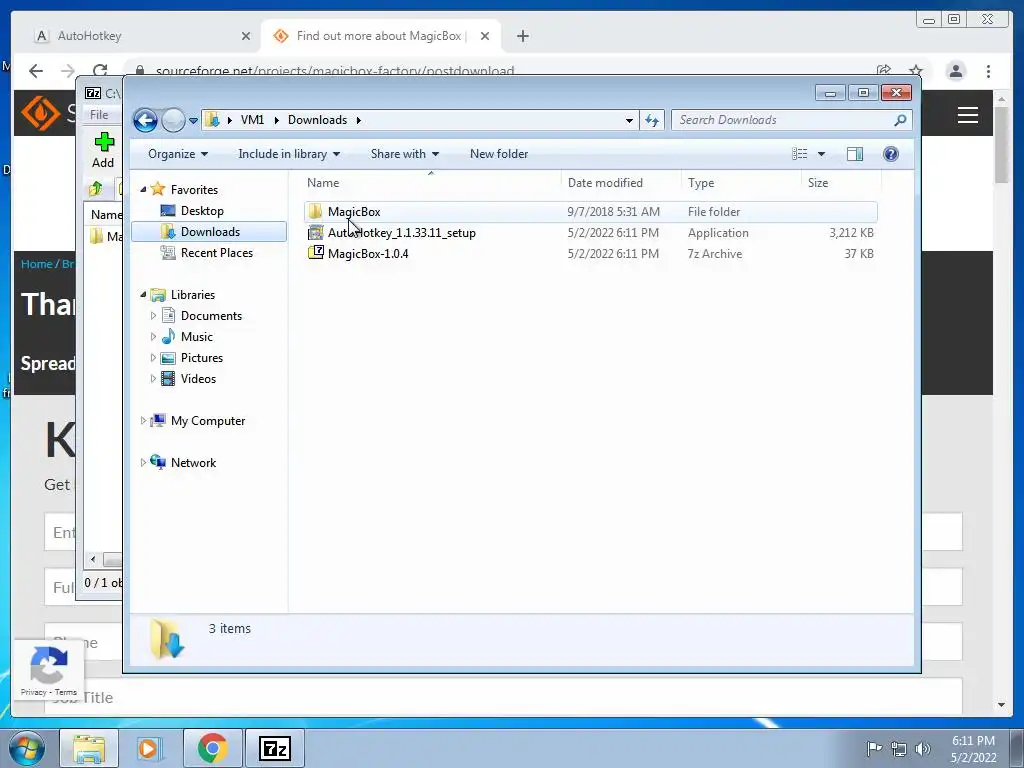Select the AutoHotkey_1.1.33.11_setup file icon
Screen dimensions: 1024x768
(315, 232)
